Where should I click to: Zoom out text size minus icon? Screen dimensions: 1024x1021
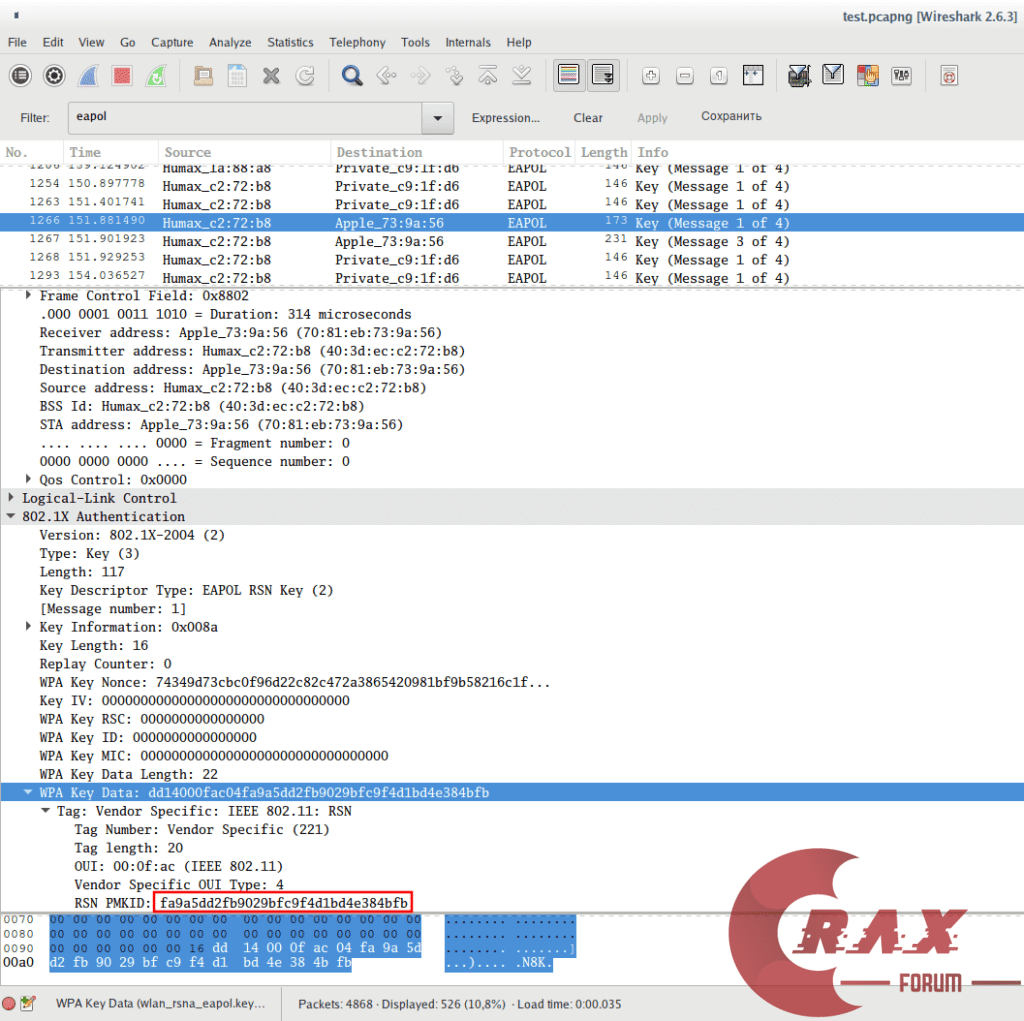684,76
